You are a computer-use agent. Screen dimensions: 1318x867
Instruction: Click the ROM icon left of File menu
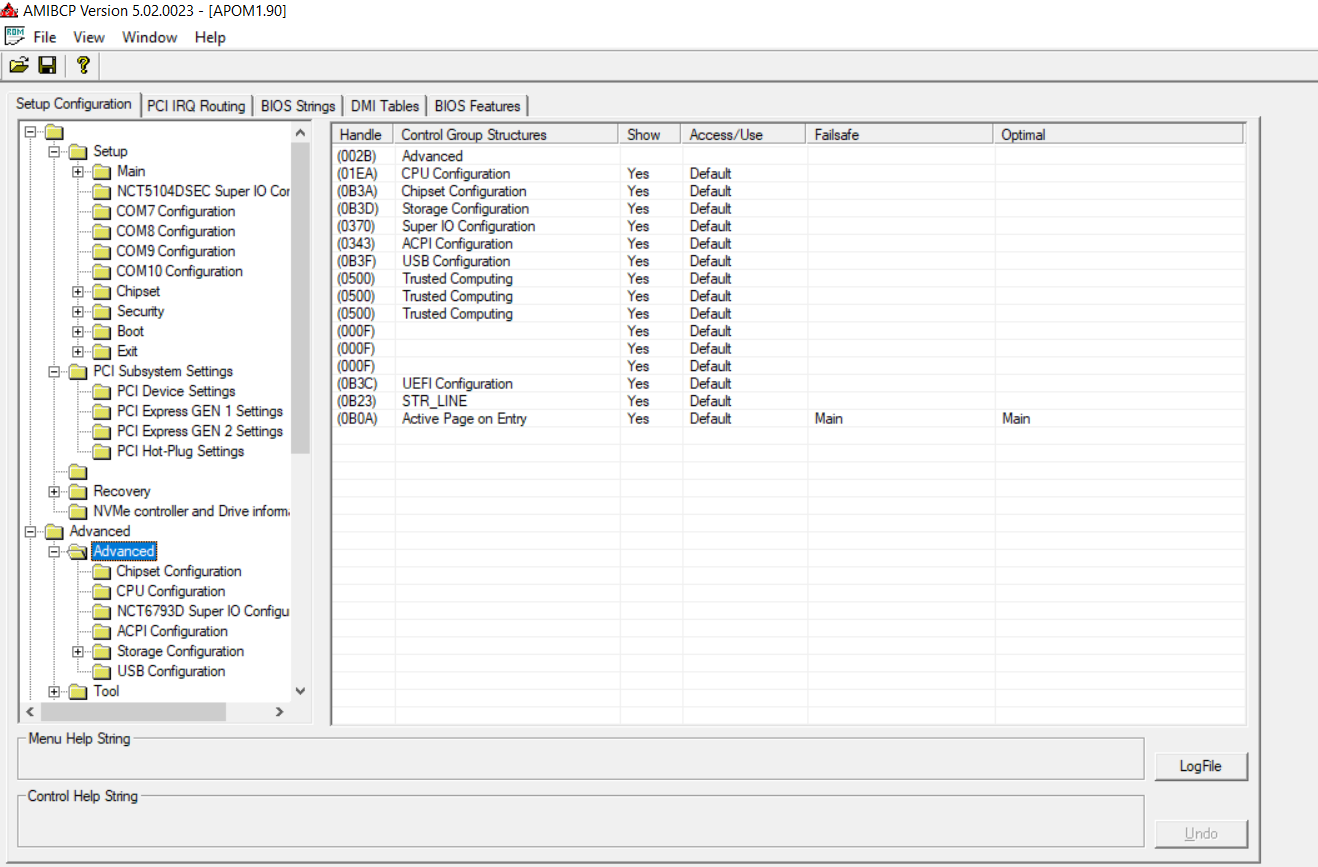tap(15, 37)
